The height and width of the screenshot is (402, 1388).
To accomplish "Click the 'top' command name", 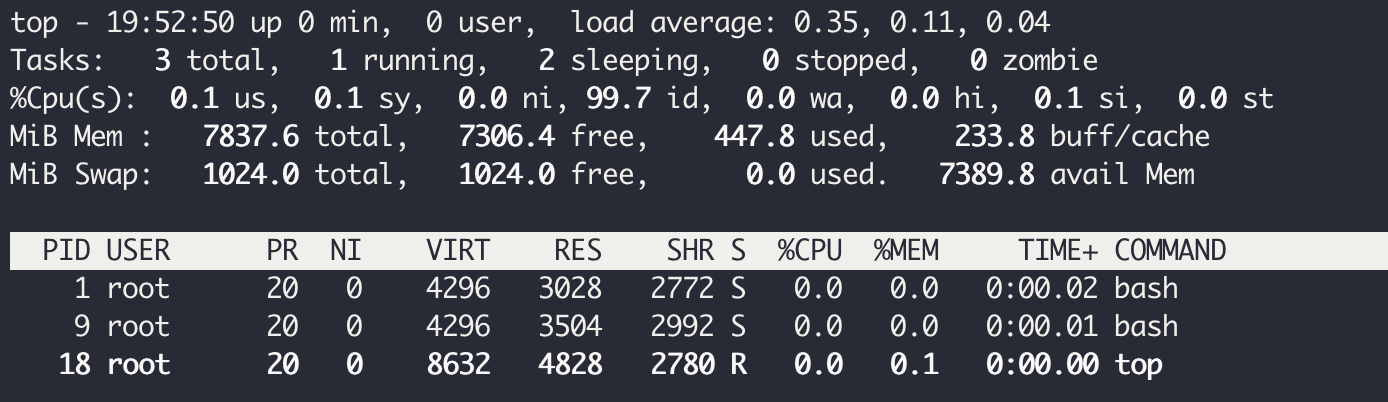I will [1138, 364].
